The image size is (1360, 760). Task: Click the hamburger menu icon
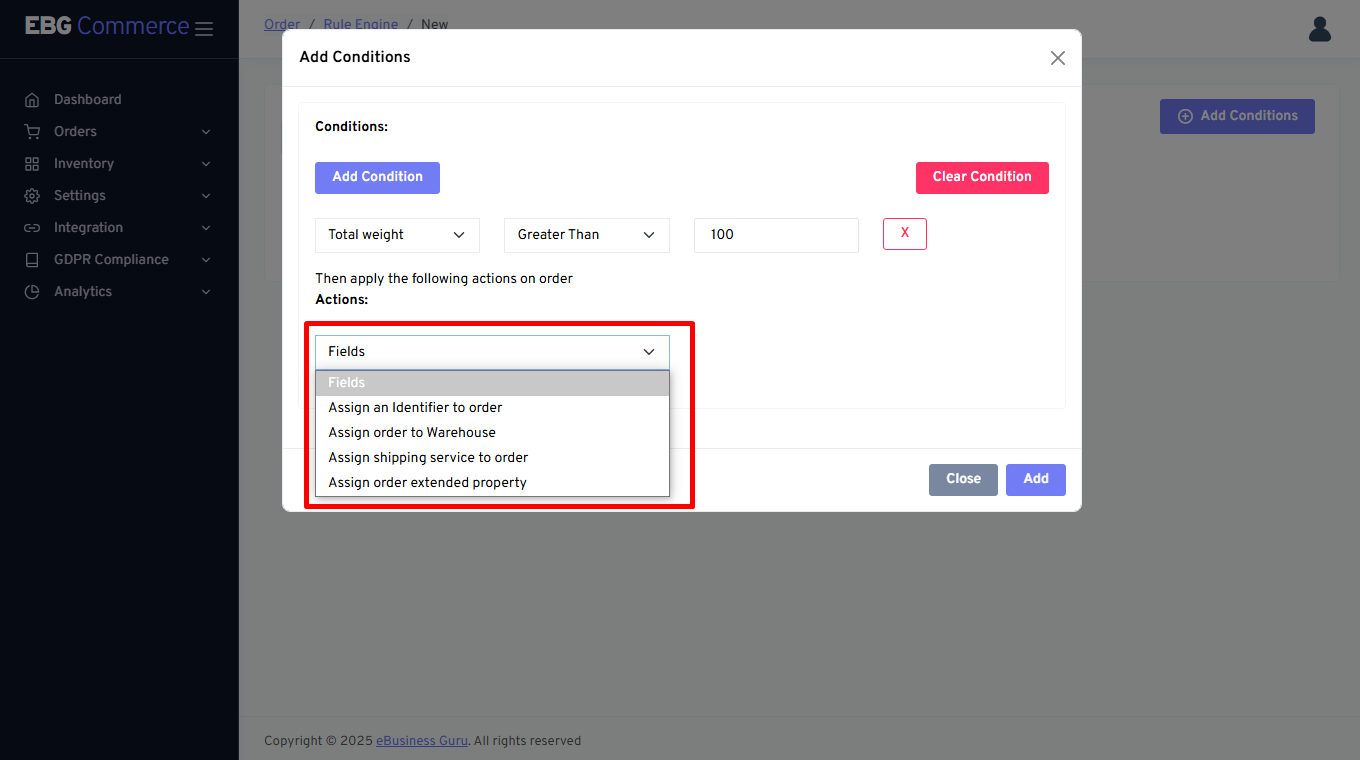204,29
